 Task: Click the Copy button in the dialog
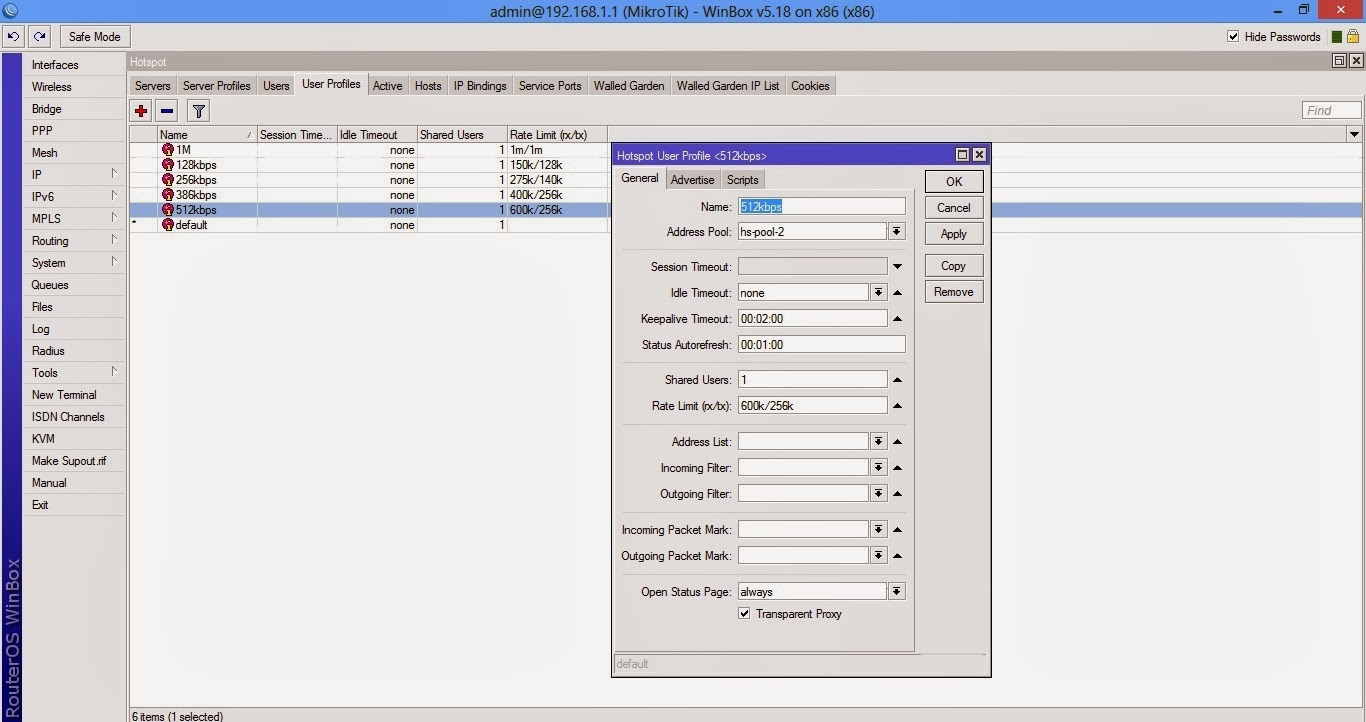(954, 266)
